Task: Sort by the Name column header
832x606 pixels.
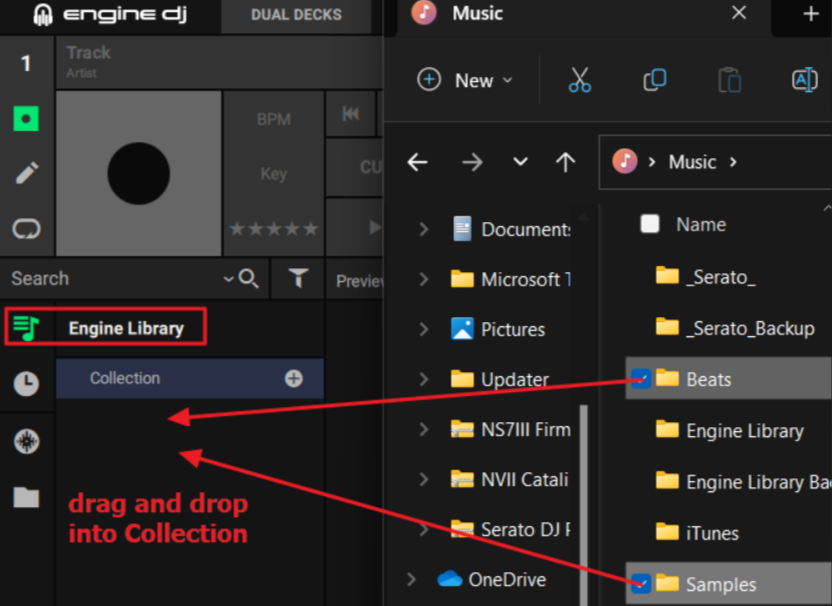Action: point(700,224)
